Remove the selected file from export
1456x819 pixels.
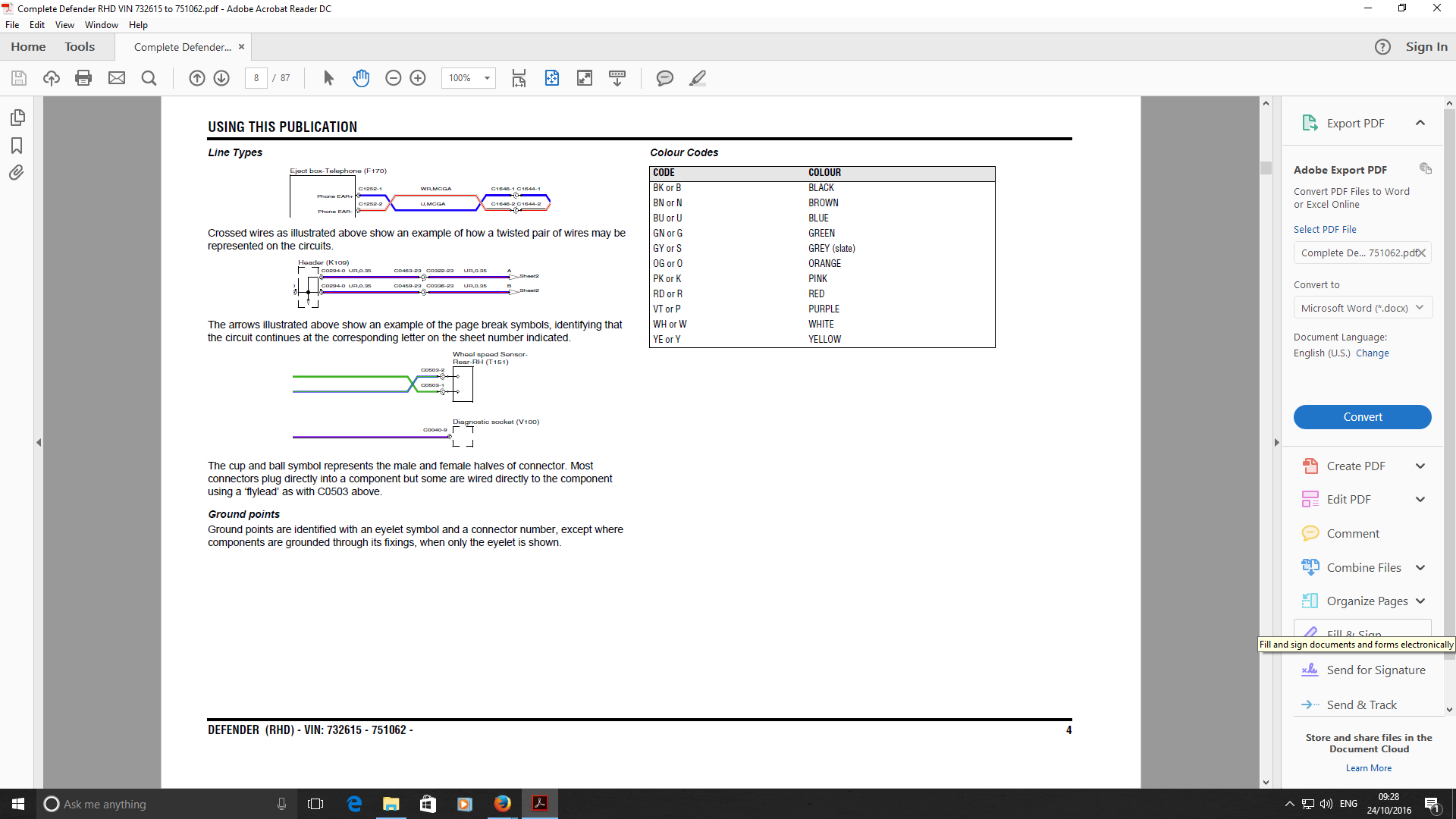(1422, 253)
